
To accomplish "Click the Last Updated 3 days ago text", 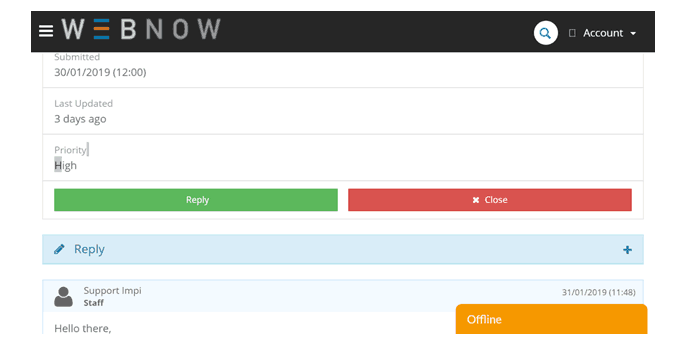I will pyautogui.click(x=80, y=119).
